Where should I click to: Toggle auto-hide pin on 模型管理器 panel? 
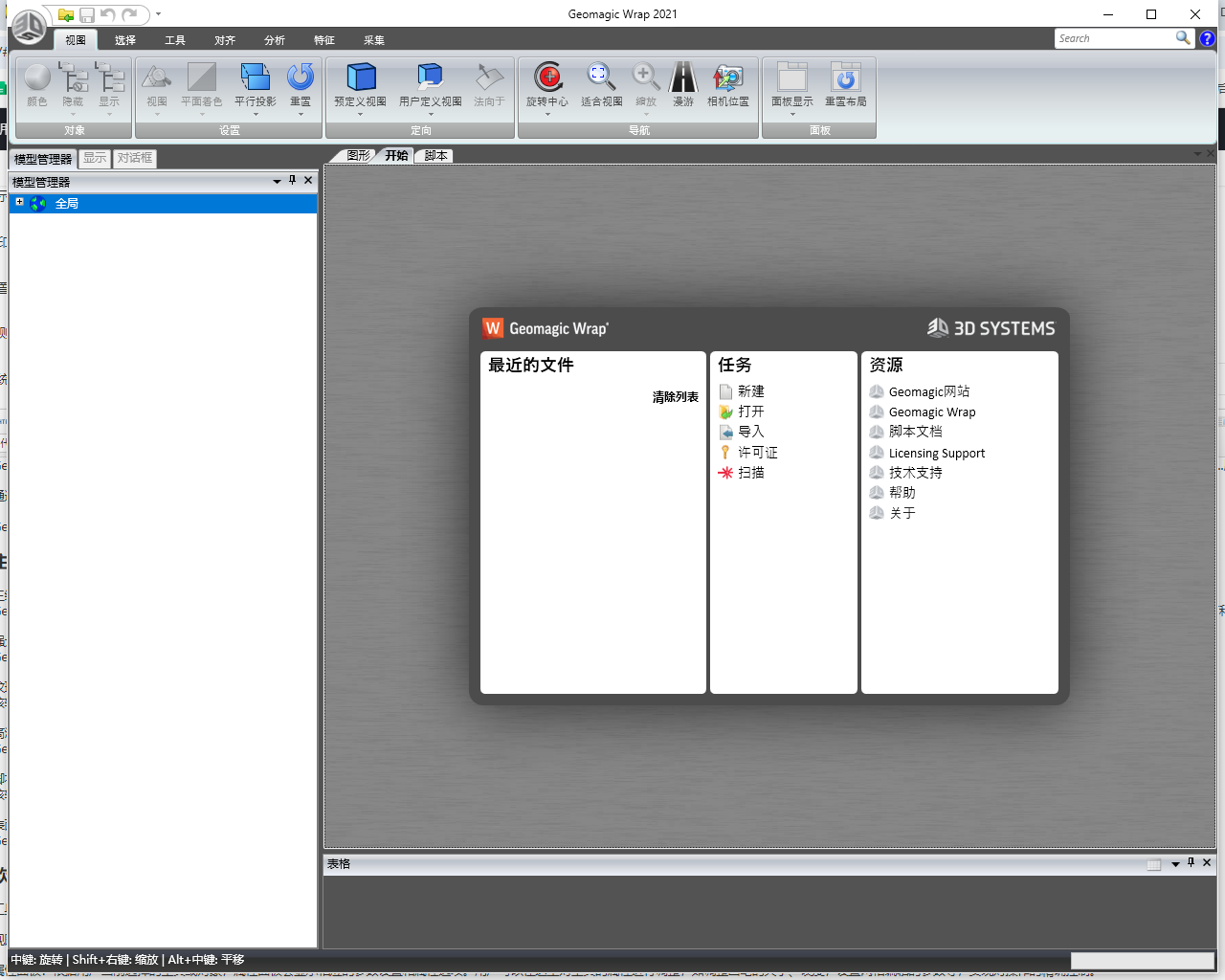(x=293, y=180)
